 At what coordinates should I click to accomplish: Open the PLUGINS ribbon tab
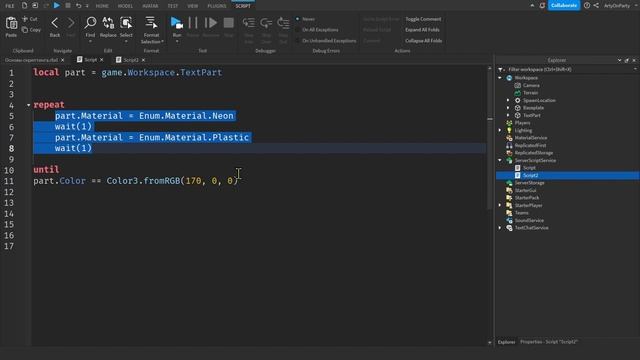(217, 6)
